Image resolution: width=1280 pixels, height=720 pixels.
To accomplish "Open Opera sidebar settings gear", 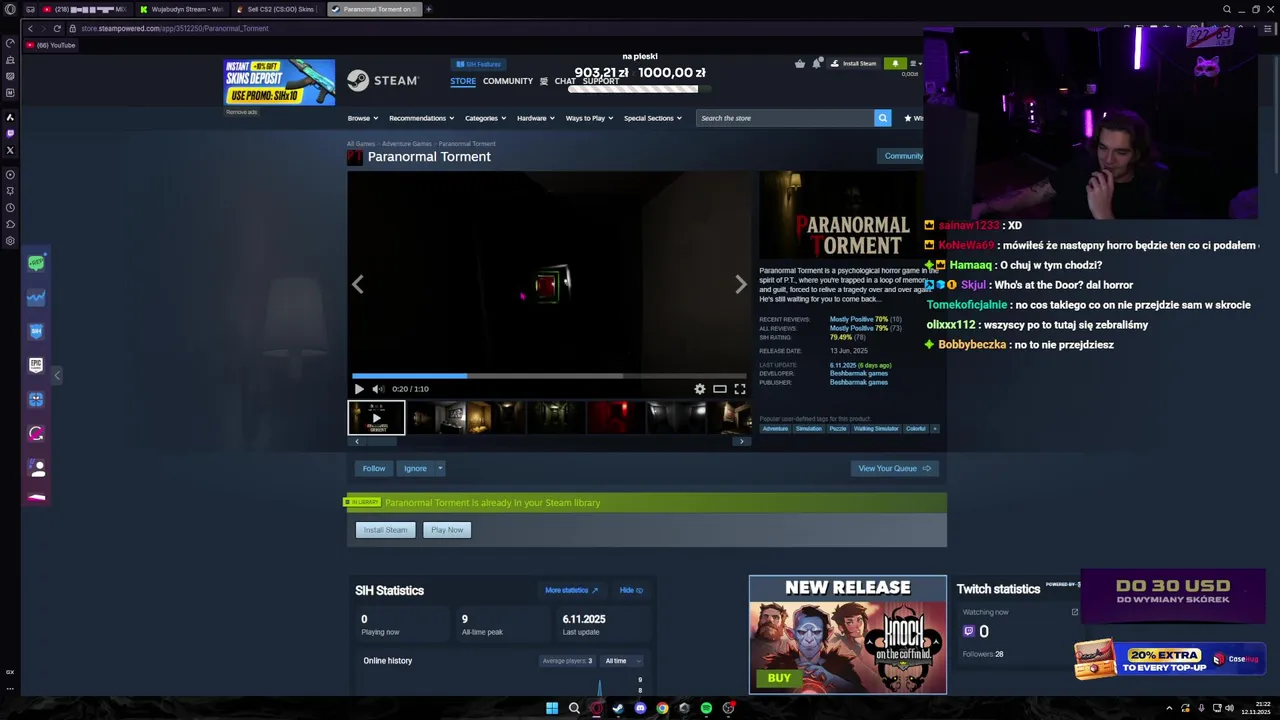I will [10, 241].
